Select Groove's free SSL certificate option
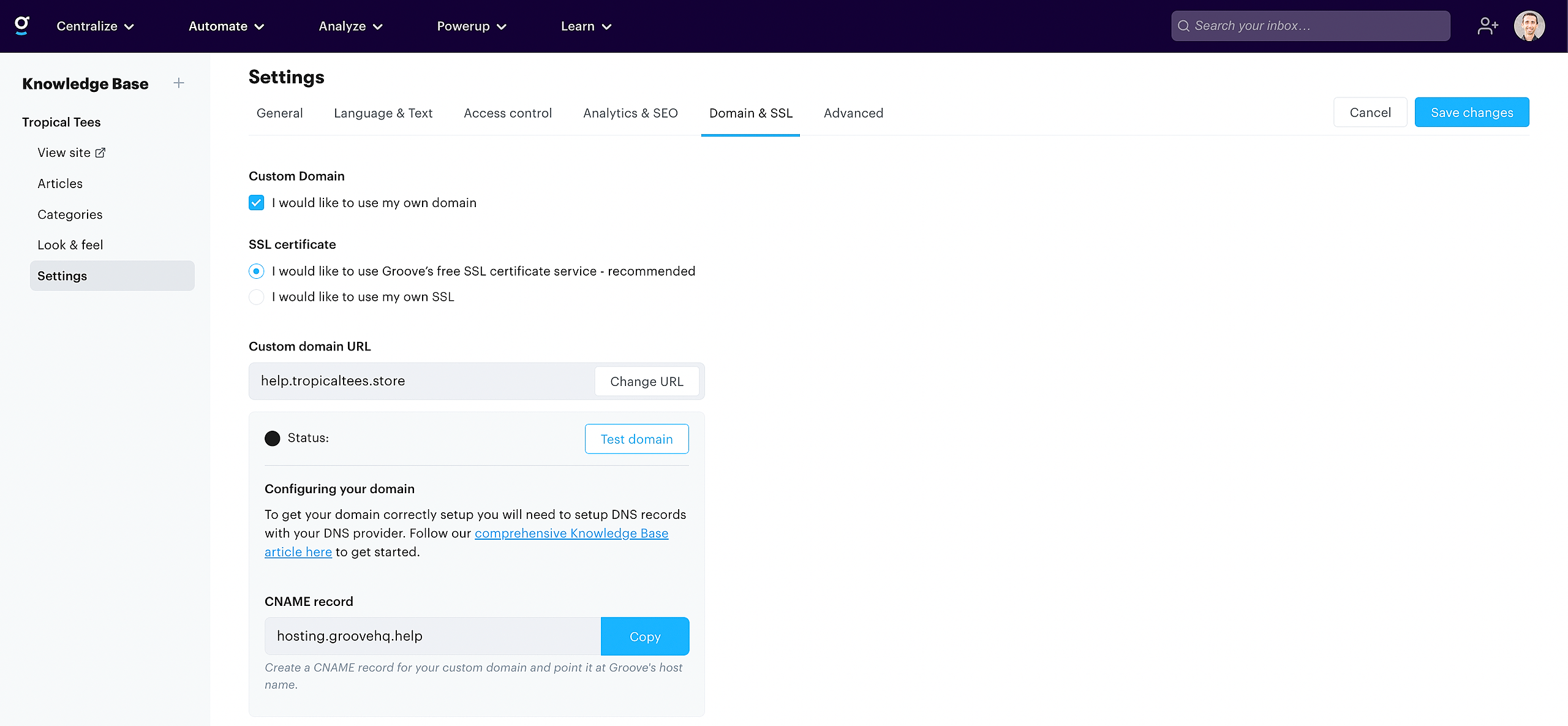1568x726 pixels. tap(256, 271)
